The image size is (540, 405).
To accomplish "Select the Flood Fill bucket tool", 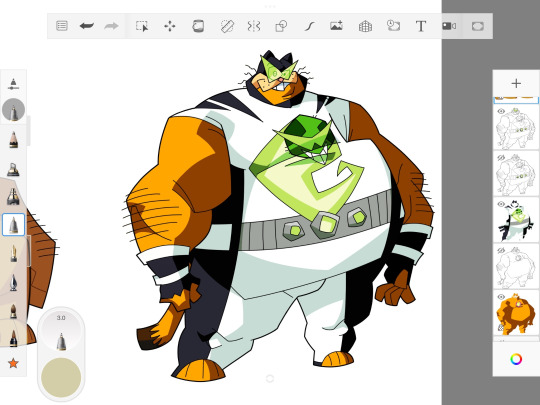I will pos(198,26).
